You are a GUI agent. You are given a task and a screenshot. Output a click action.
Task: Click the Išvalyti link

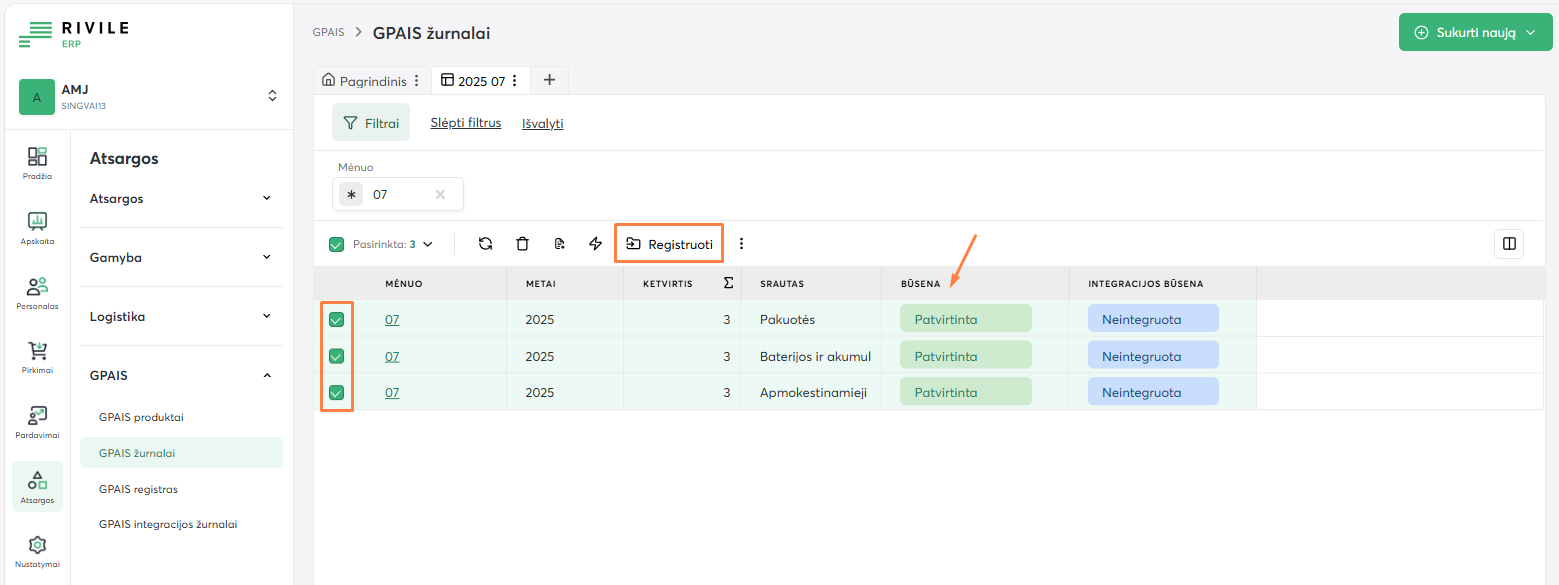click(x=542, y=124)
